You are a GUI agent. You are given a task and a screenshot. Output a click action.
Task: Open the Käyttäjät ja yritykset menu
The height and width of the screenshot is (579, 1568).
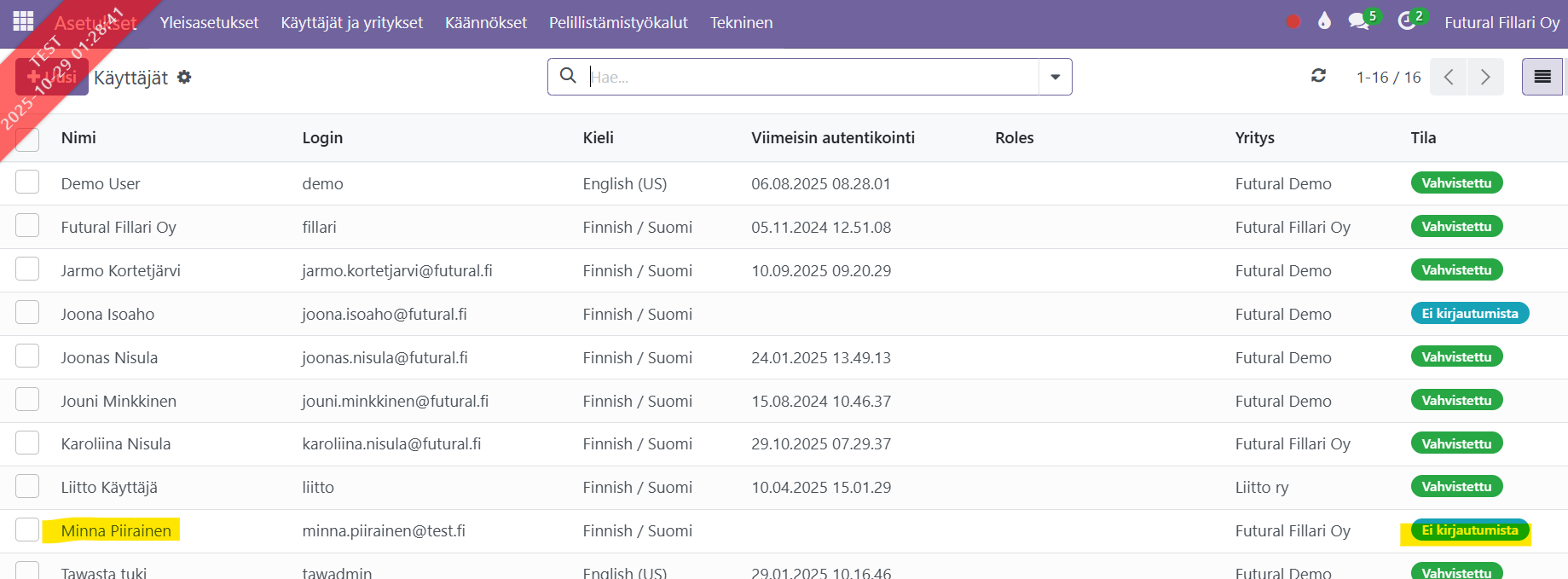(351, 23)
